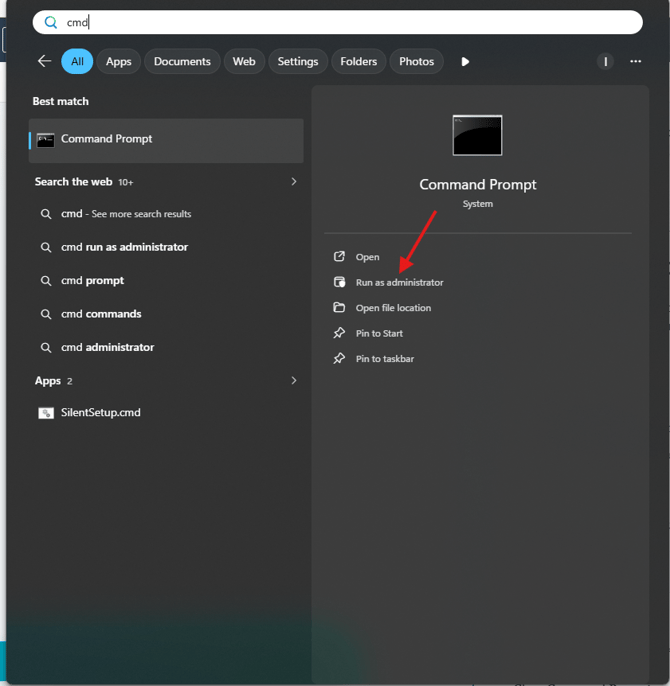
Task: Click the Pin to taskbar pin icon
Action: pos(339,358)
